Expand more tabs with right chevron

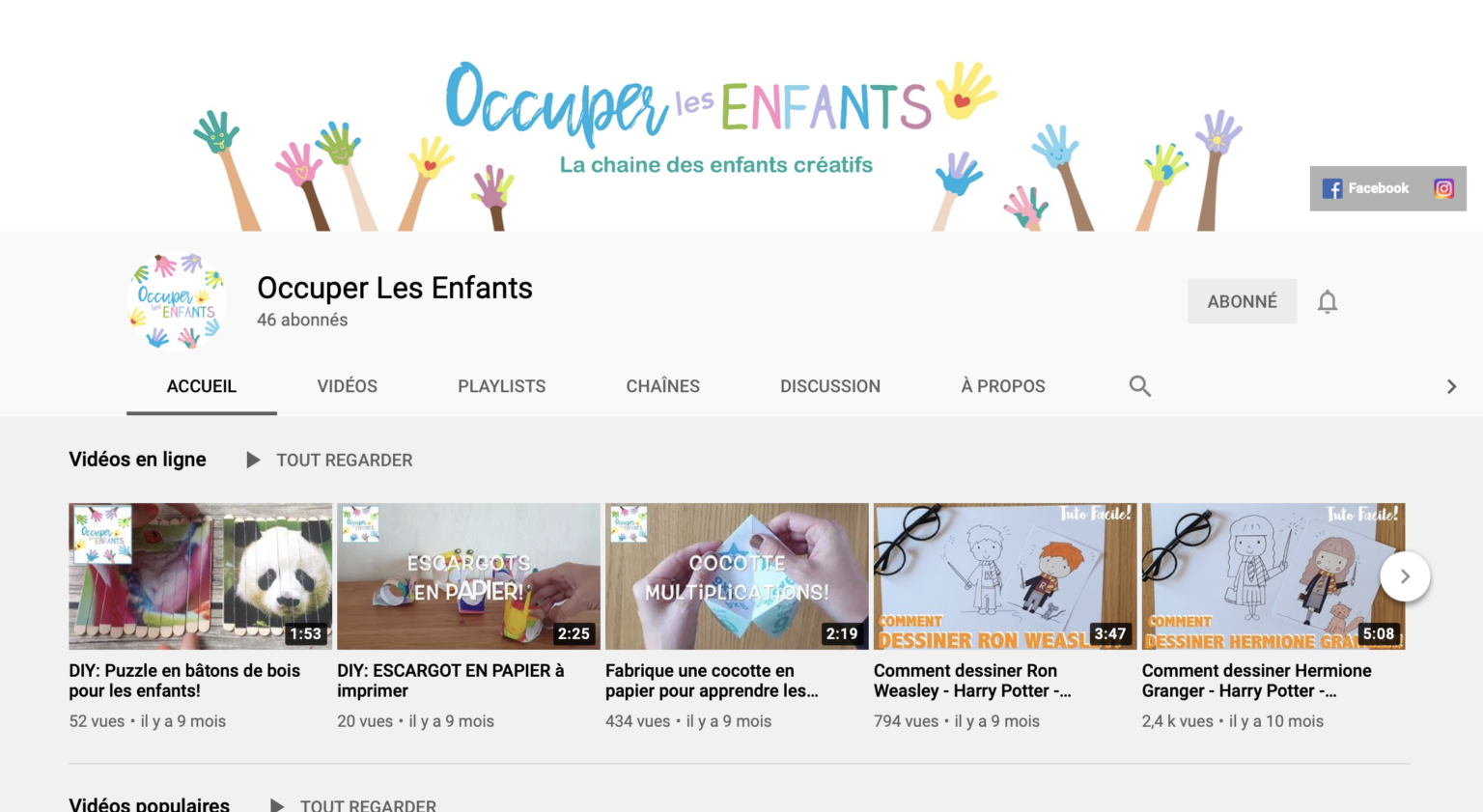pos(1451,386)
